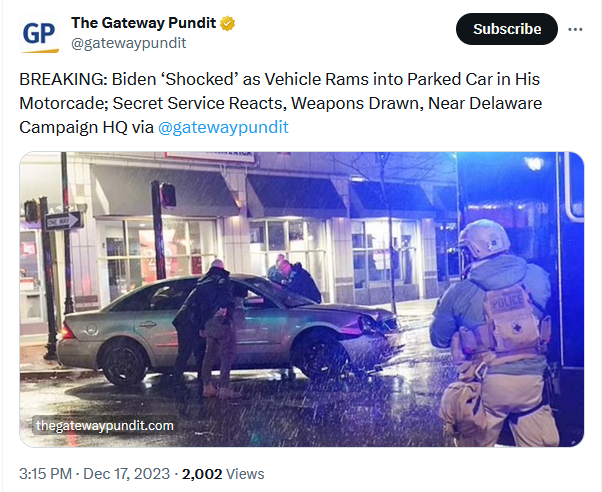This screenshot has height=492, width=602.
Task: Click the Views label text
Action: pyautogui.click(x=245, y=474)
